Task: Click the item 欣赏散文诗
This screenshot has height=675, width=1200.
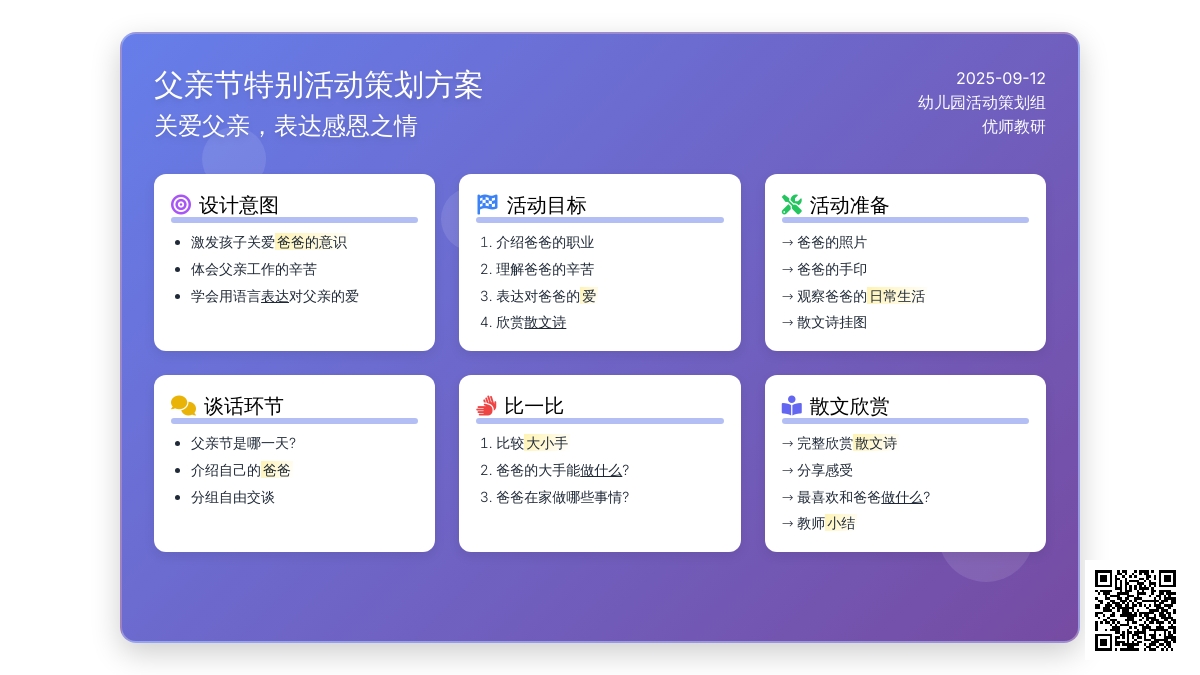Action: pos(531,322)
